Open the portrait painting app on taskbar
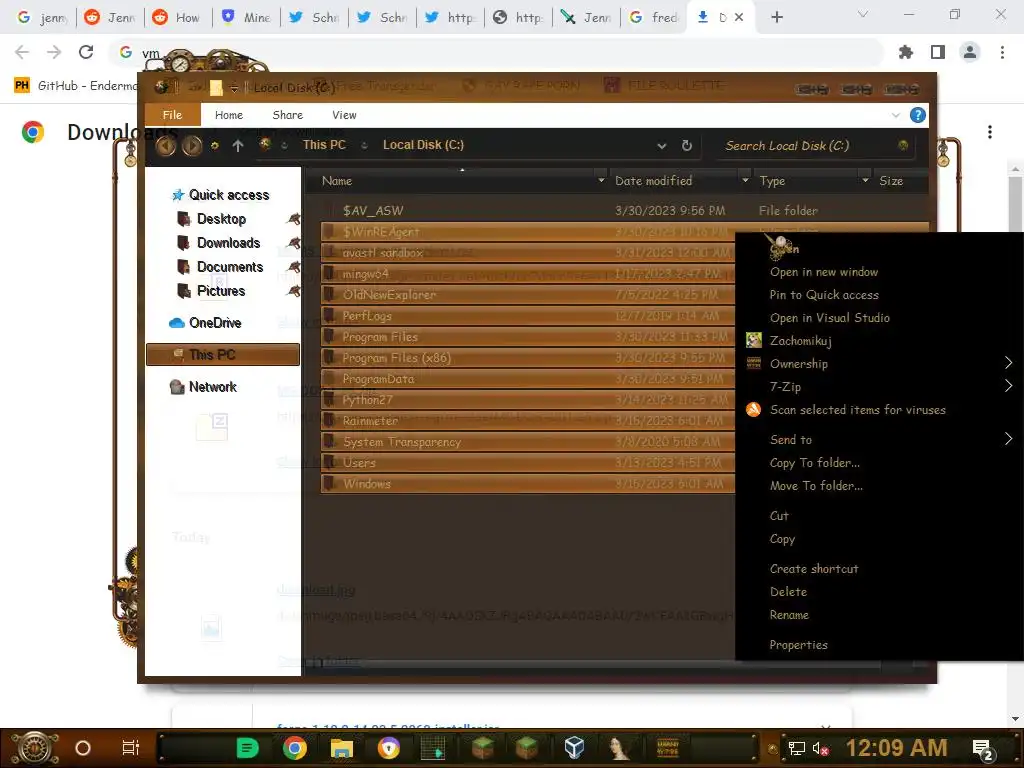Image resolution: width=1024 pixels, height=768 pixels. (x=620, y=748)
